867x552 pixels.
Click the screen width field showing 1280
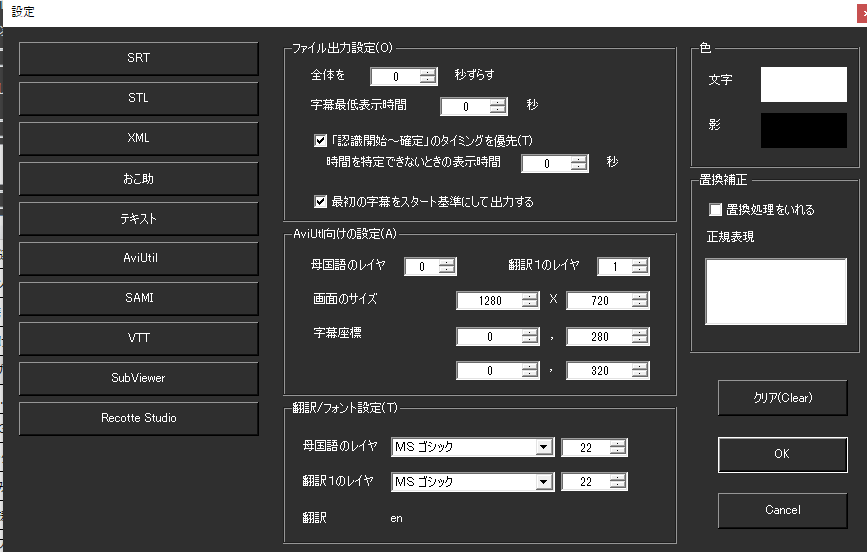pyautogui.click(x=489, y=300)
